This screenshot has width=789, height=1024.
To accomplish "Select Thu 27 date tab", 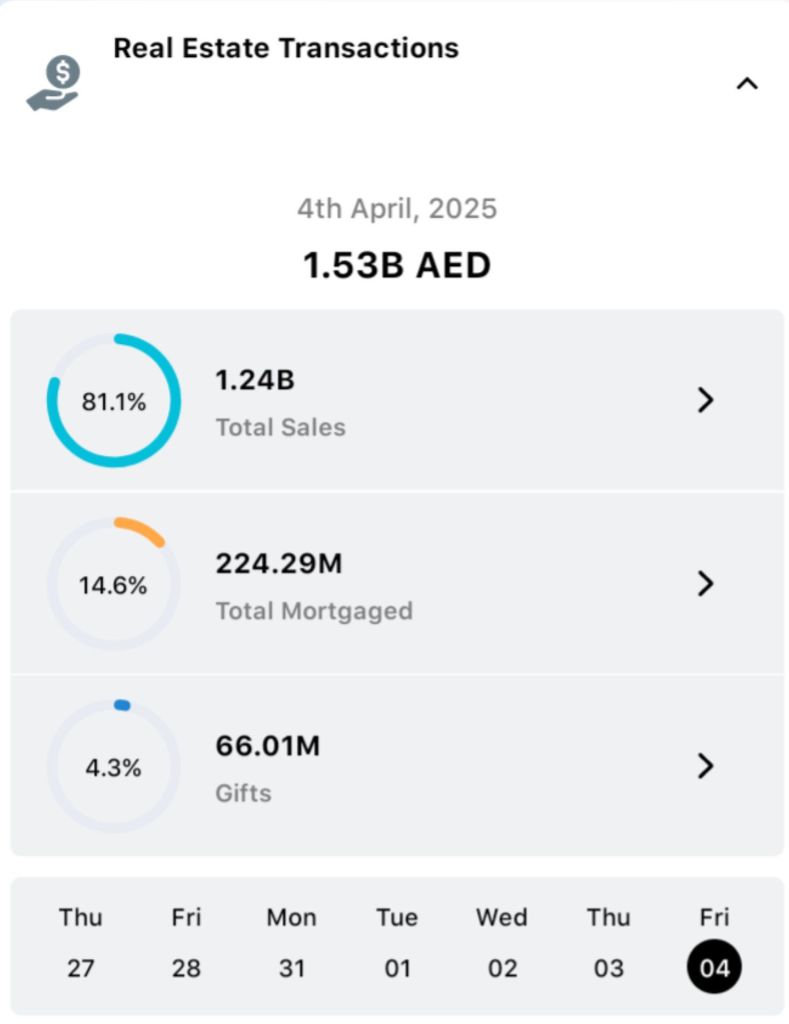I will tap(80, 942).
